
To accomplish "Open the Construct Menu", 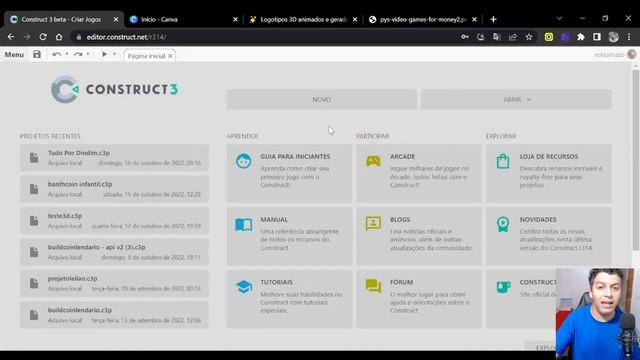I will pos(14,55).
